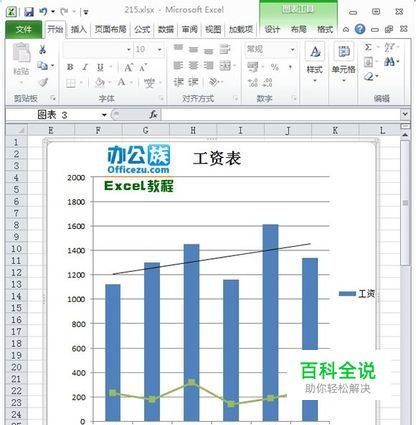This screenshot has height=425, width=416.
Task: Open the 文件 File tab
Action: pos(24,29)
